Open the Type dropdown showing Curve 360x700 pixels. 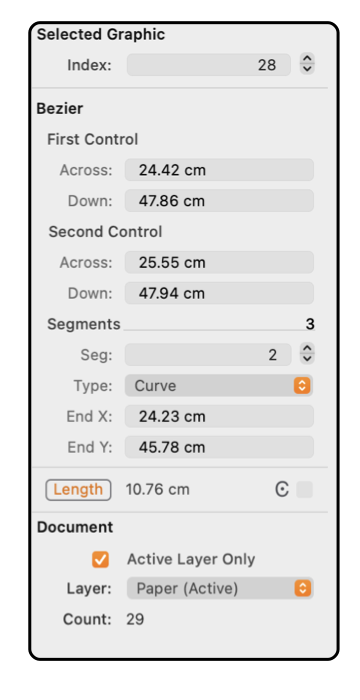coord(219,386)
